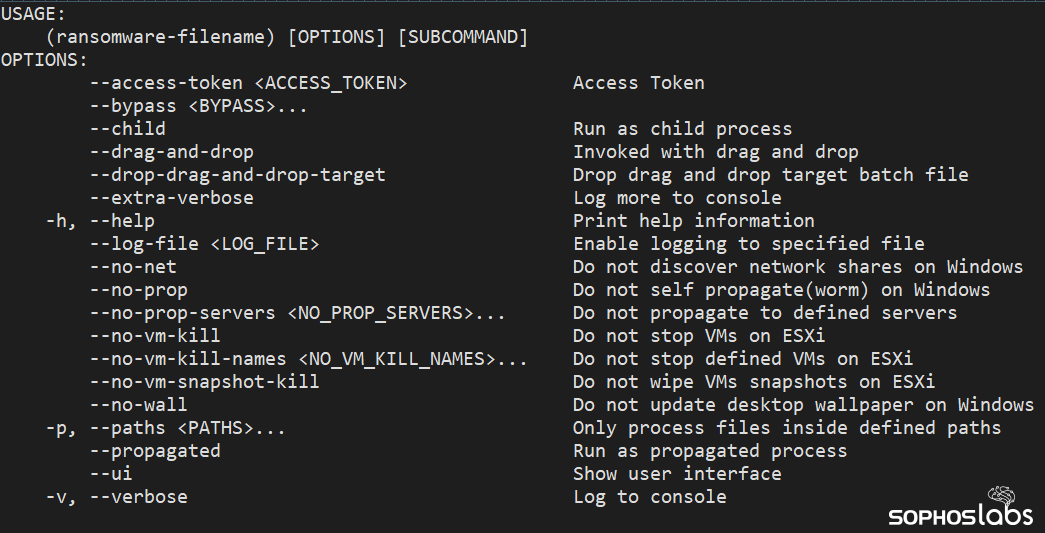
Task: Click the SophosLabs watermark text
Action: coord(953,516)
